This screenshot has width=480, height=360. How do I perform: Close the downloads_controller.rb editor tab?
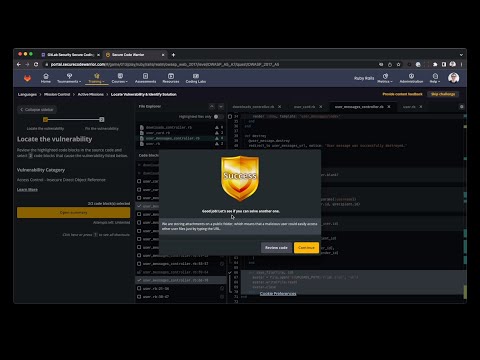click(279, 107)
